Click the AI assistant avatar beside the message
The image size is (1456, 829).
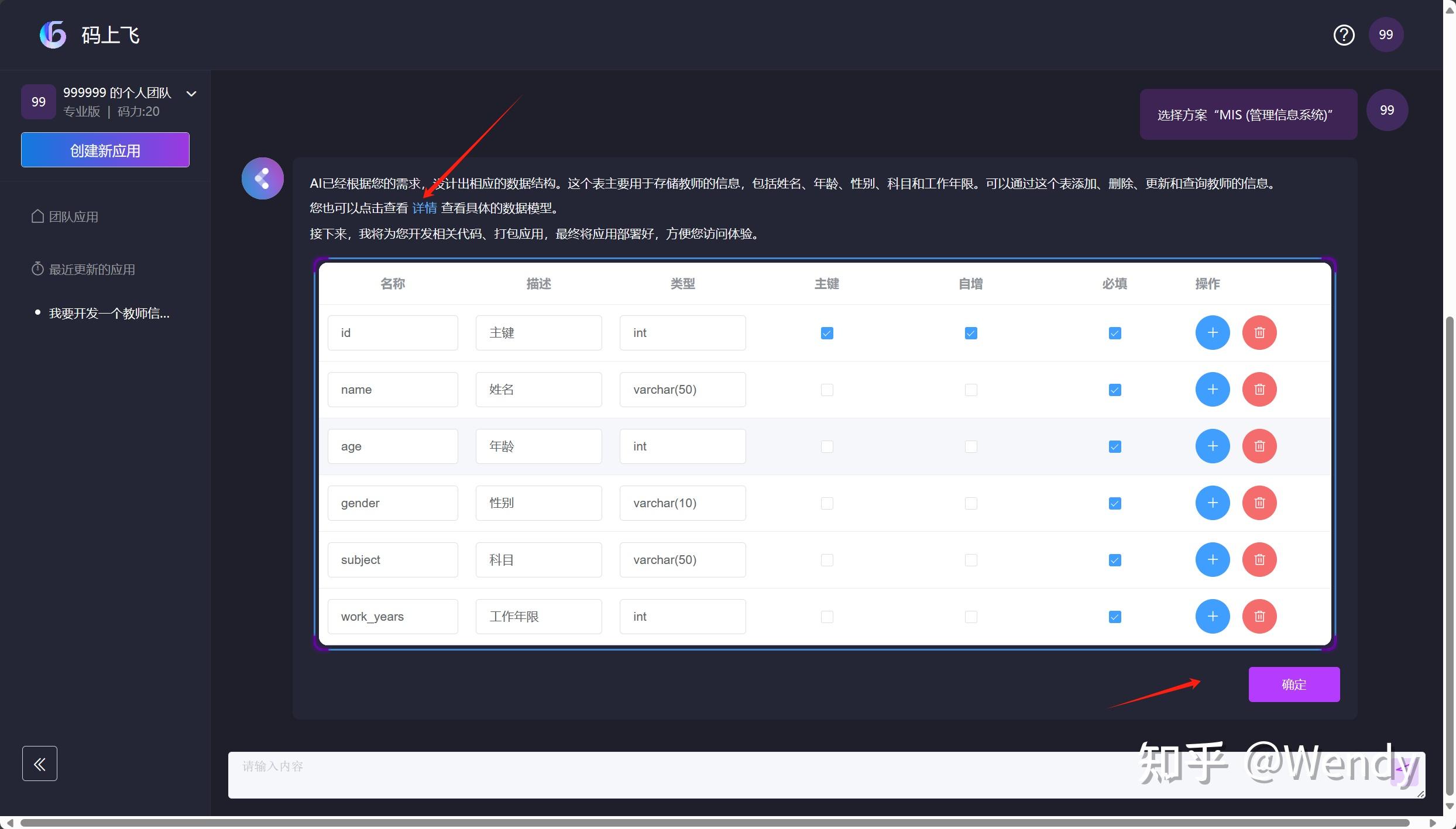pyautogui.click(x=262, y=178)
